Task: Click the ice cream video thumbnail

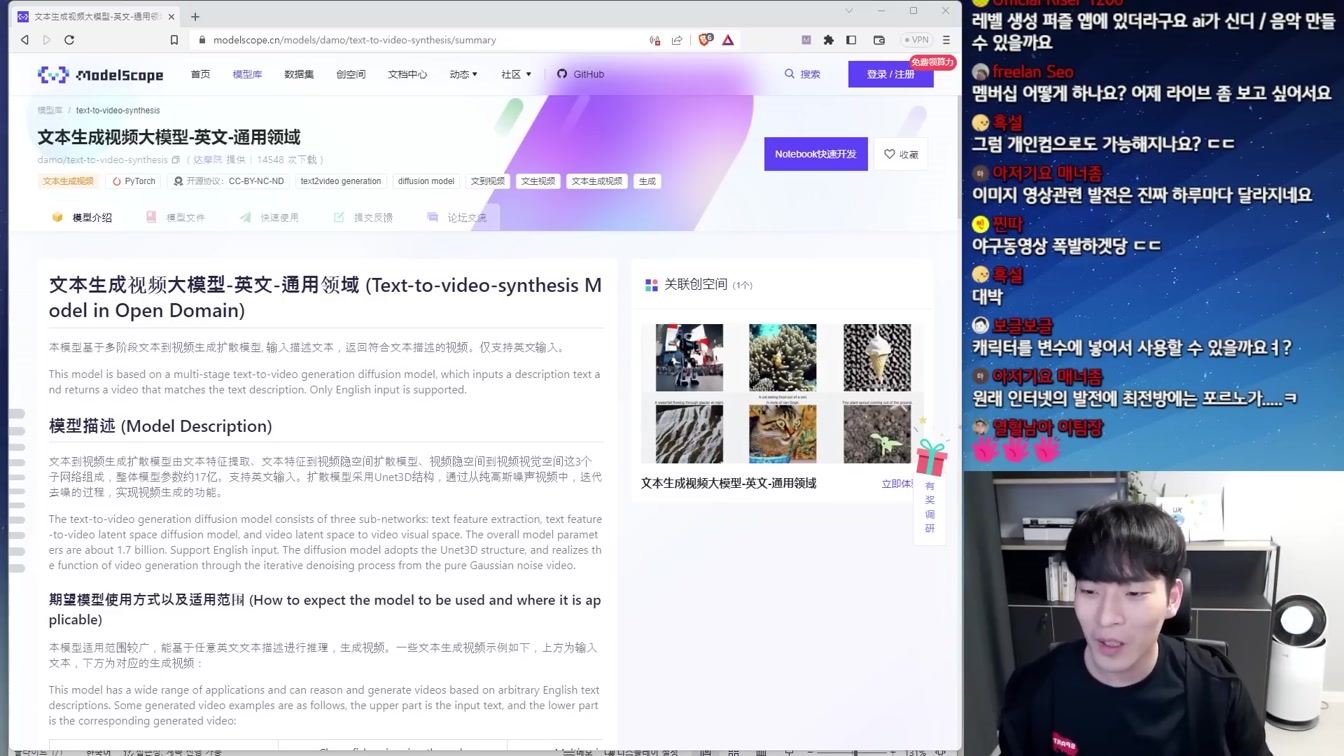Action: tap(877, 357)
